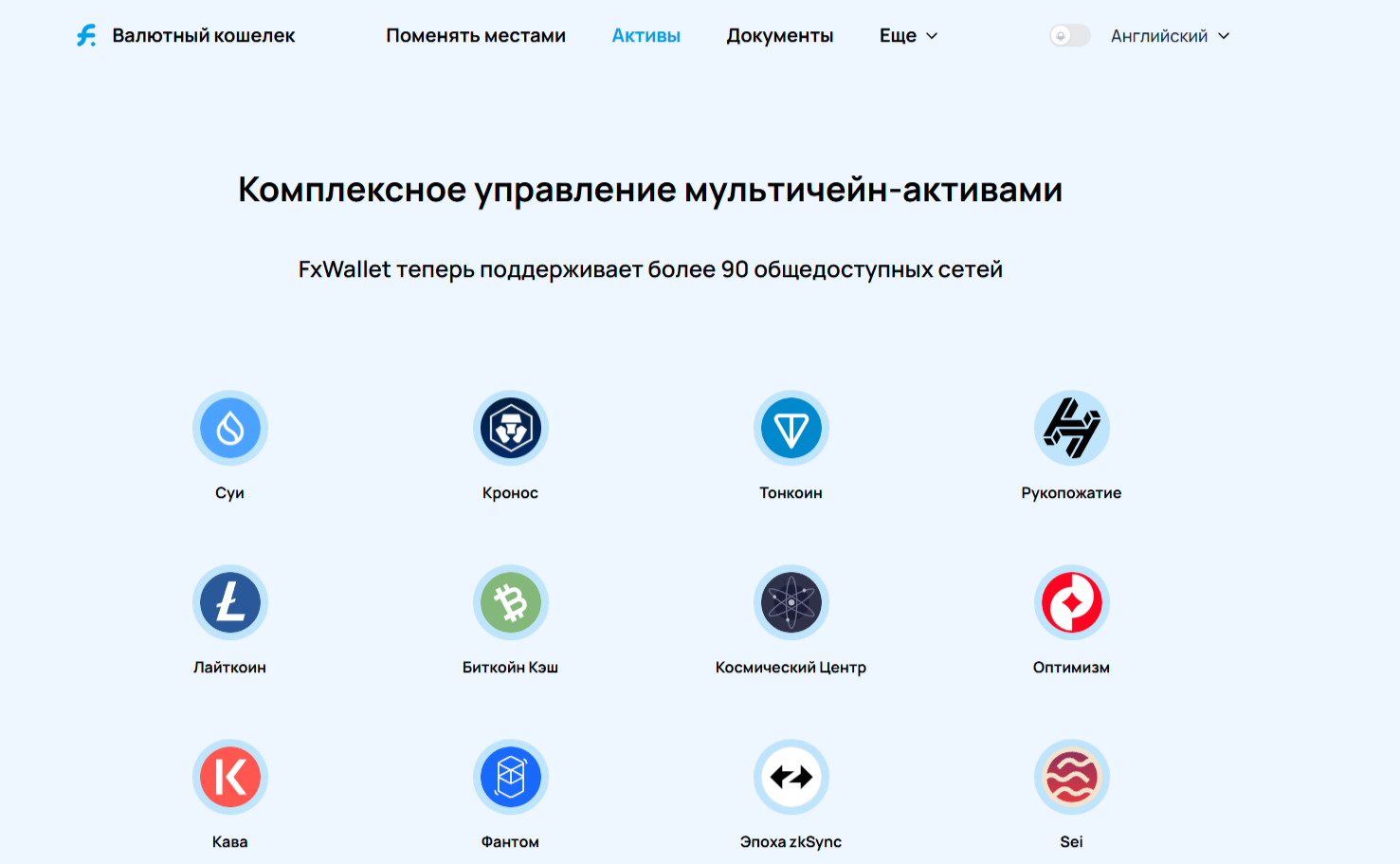The image size is (1400, 864).
Task: Select the Кронос coin icon
Action: tap(511, 428)
